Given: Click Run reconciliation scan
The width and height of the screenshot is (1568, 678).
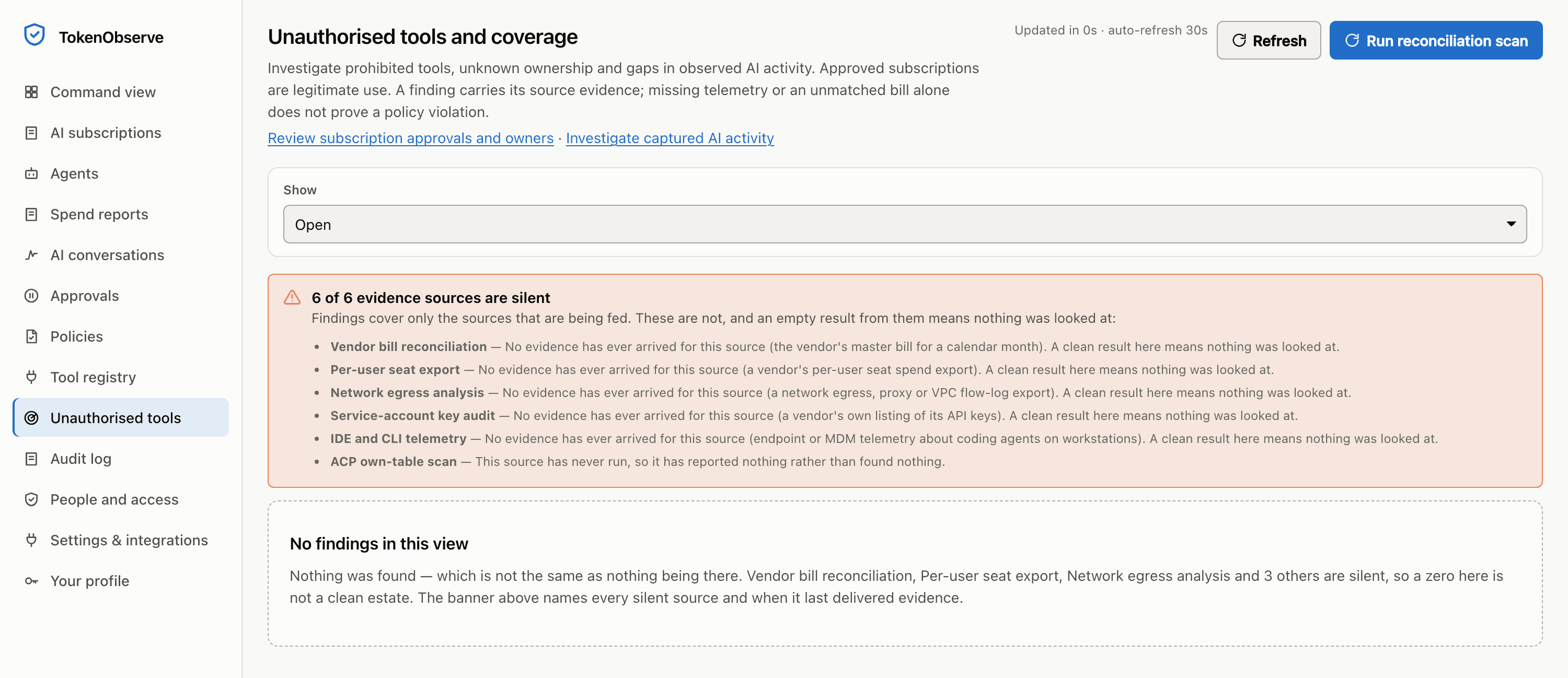Looking at the screenshot, I should (x=1436, y=40).
